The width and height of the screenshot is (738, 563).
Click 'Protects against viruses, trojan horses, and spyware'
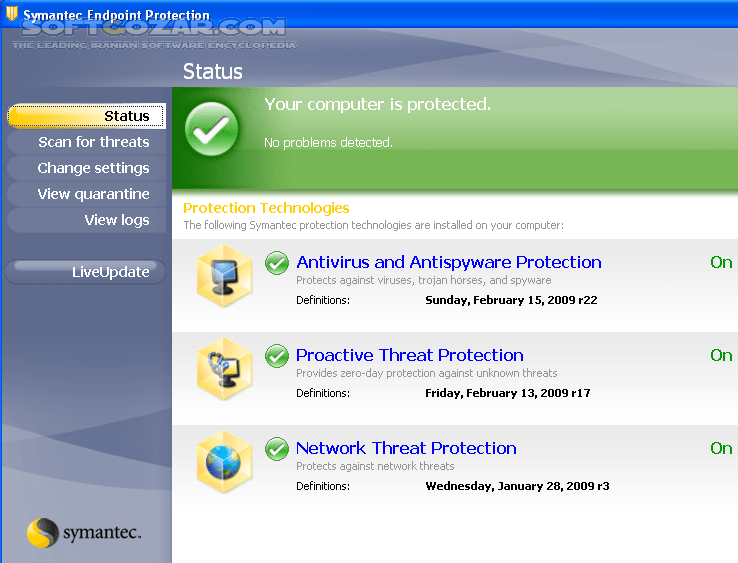(424, 281)
